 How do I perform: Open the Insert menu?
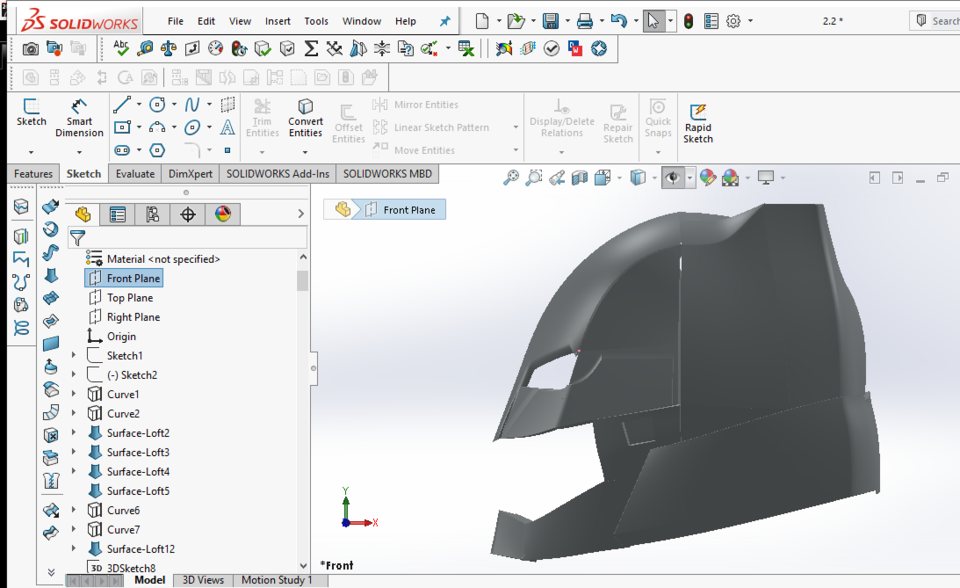(x=277, y=20)
